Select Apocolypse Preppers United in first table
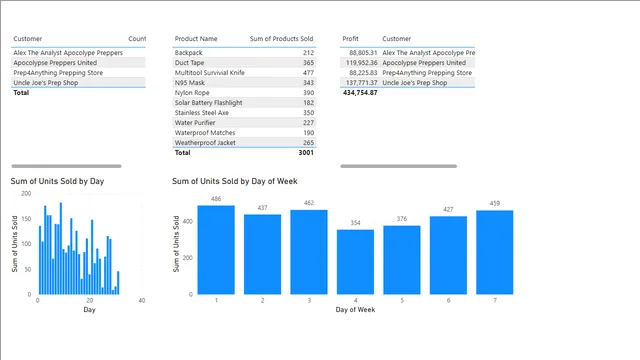 pyautogui.click(x=78, y=63)
